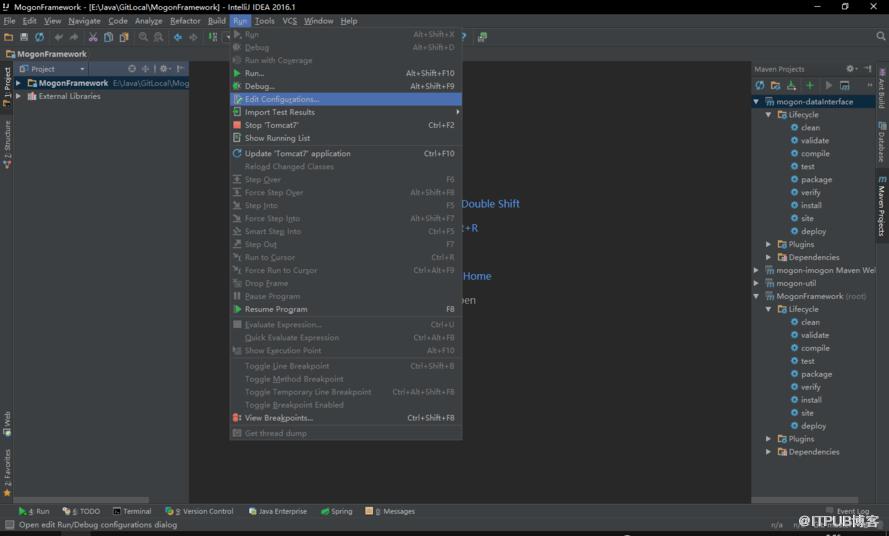Click Collapse All icon in Project panel

coord(145,69)
